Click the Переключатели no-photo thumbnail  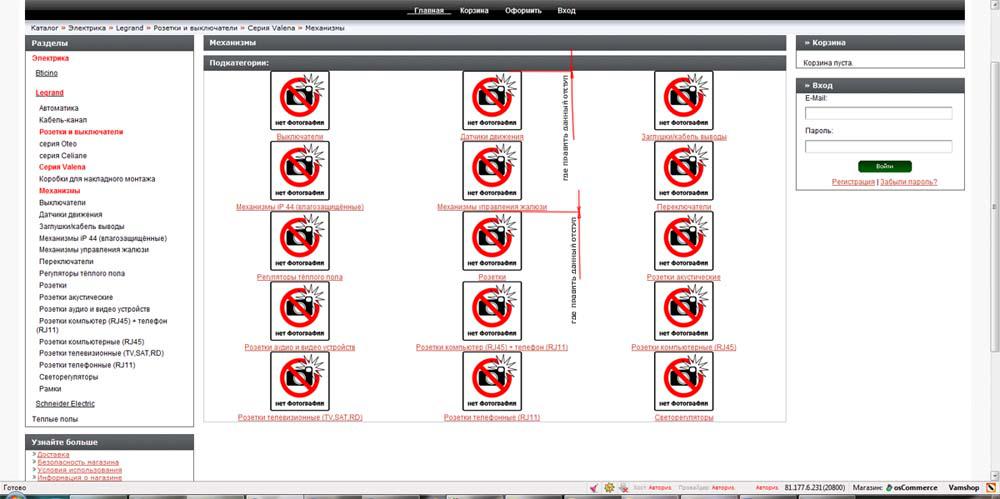683,170
